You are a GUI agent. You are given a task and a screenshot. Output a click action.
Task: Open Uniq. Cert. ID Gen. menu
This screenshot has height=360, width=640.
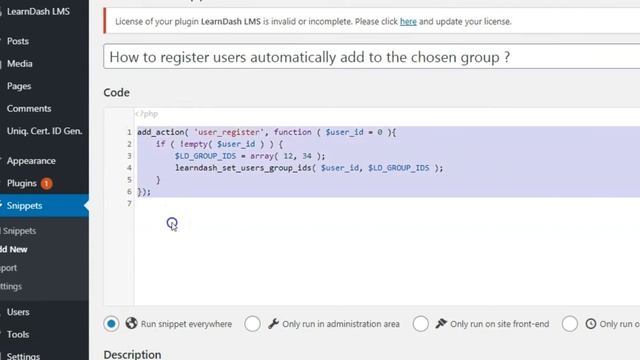point(44,131)
